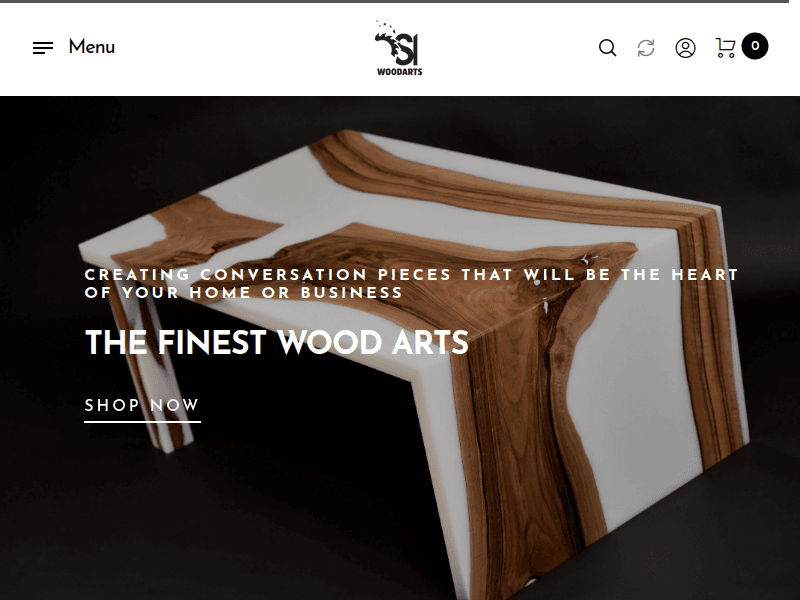Click the compare arrows icon
800x600 pixels.
click(x=646, y=48)
